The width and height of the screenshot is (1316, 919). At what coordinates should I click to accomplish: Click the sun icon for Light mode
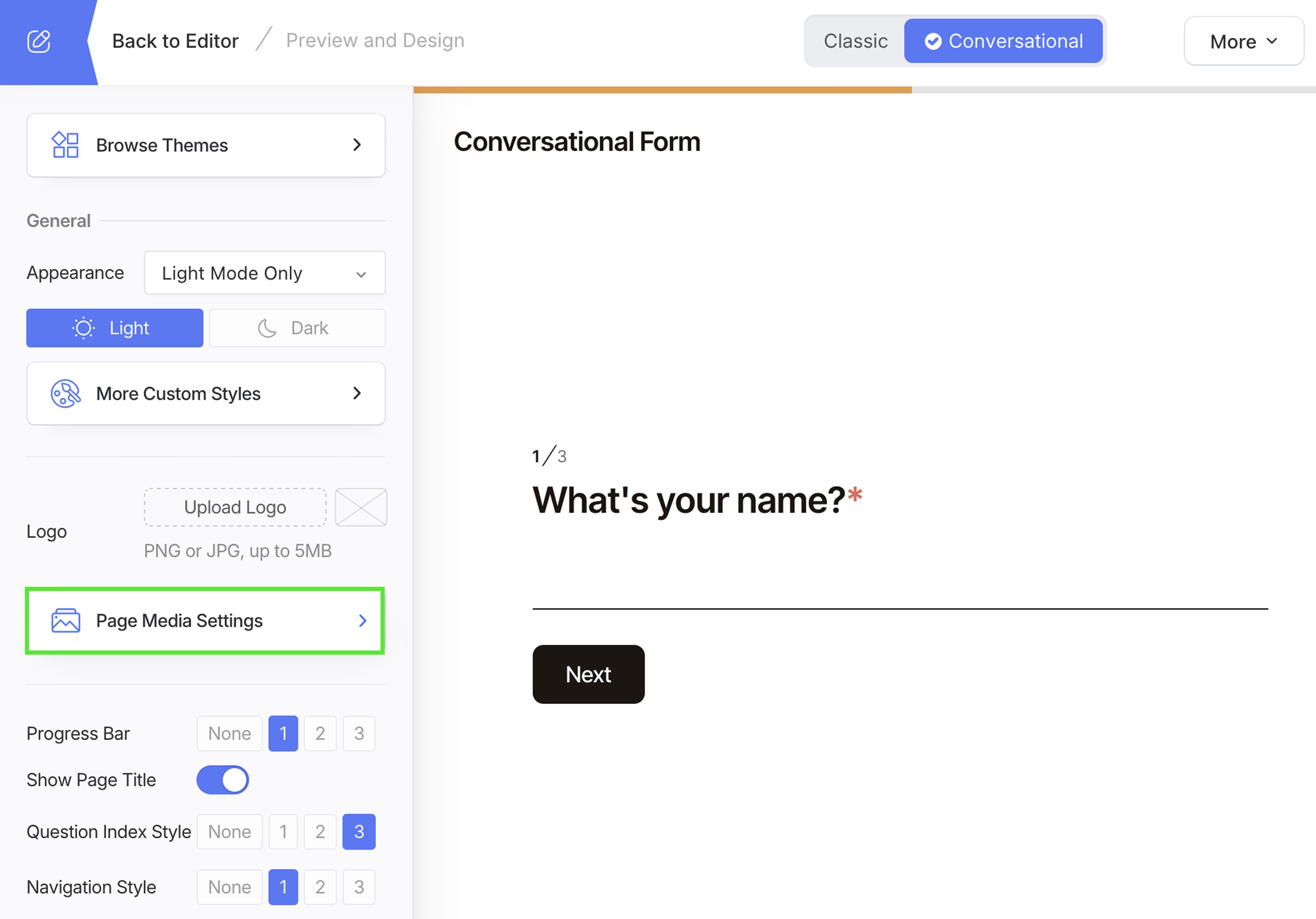pyautogui.click(x=83, y=328)
